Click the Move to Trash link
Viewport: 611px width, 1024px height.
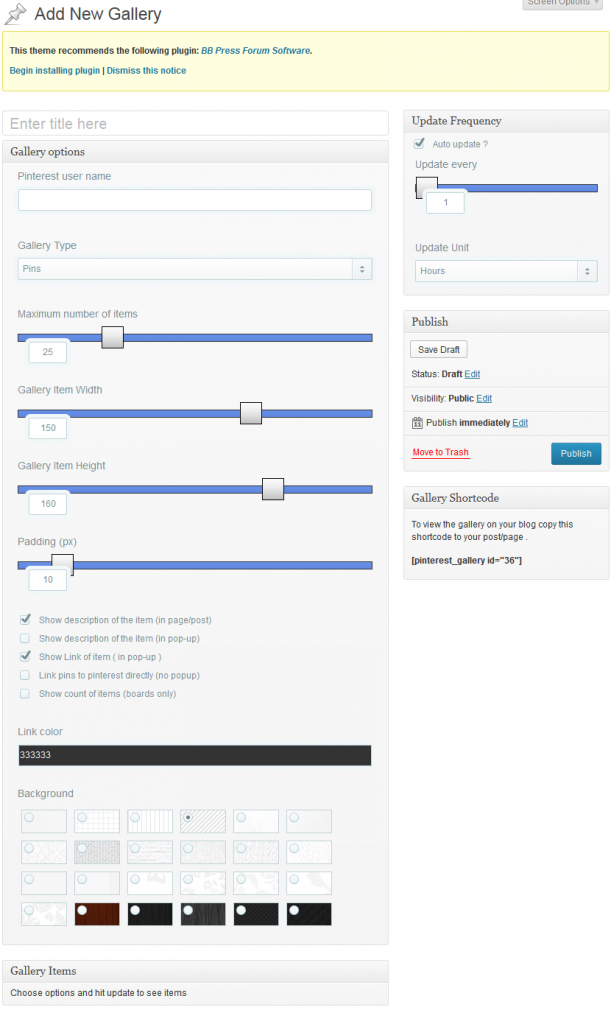(440, 453)
